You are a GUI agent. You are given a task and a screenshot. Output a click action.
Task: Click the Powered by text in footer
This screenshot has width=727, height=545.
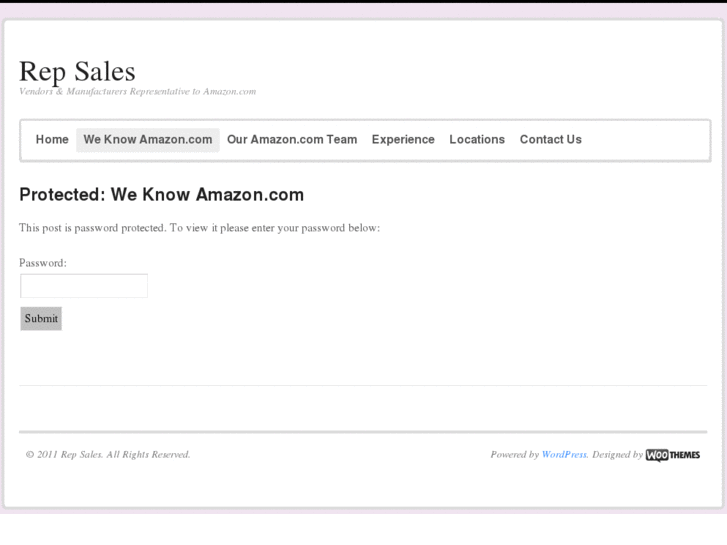(514, 455)
